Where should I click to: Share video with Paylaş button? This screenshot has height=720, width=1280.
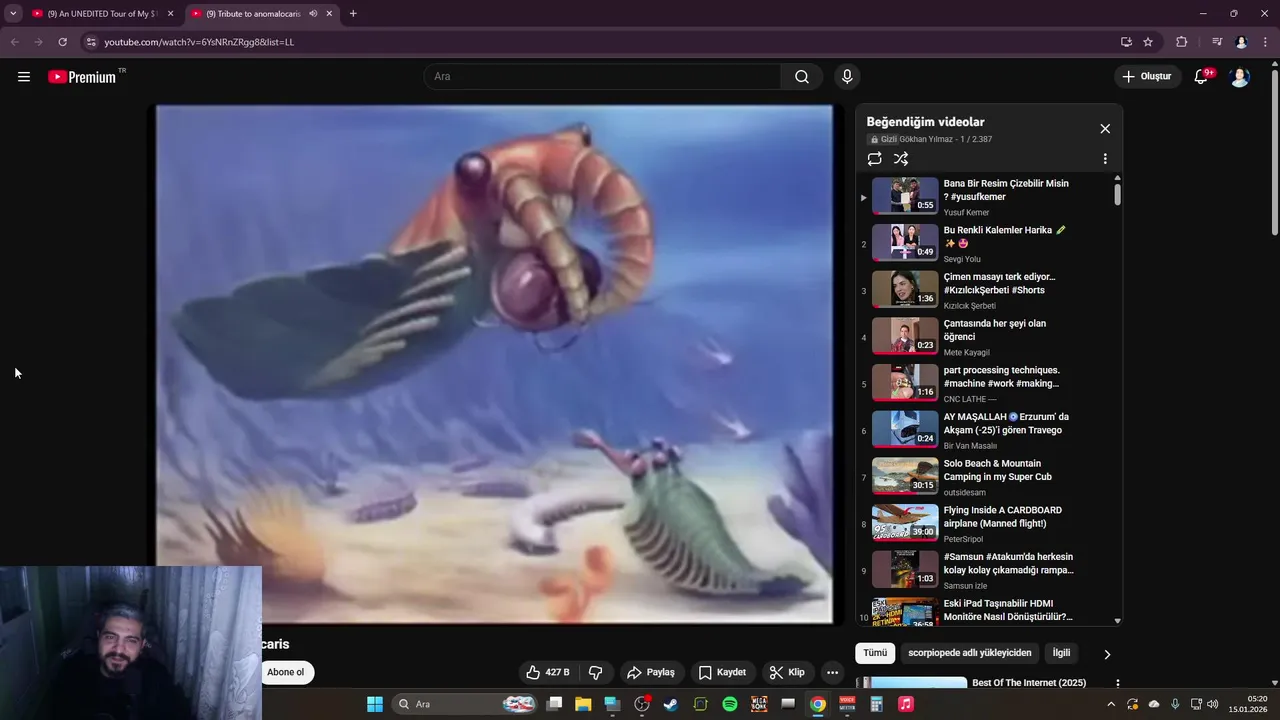pos(650,672)
